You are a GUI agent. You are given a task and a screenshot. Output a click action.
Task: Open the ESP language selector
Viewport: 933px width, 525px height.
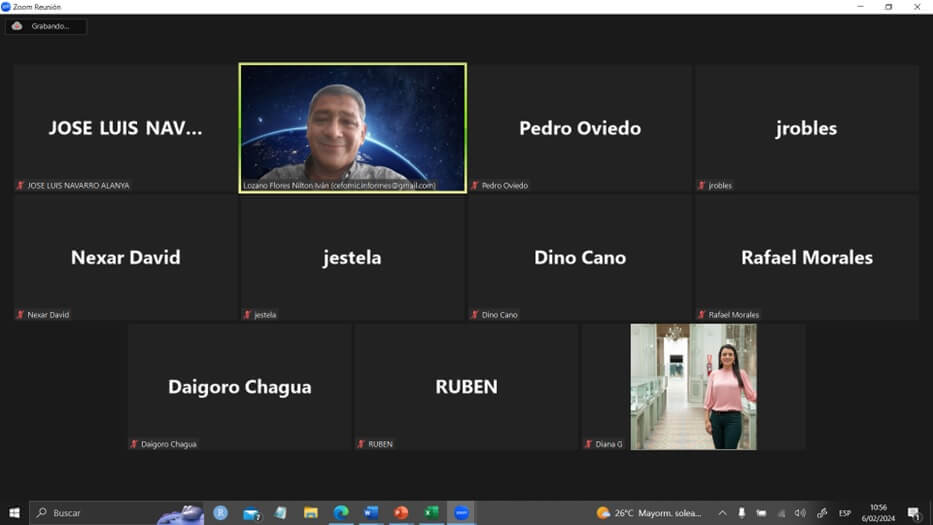coord(845,513)
